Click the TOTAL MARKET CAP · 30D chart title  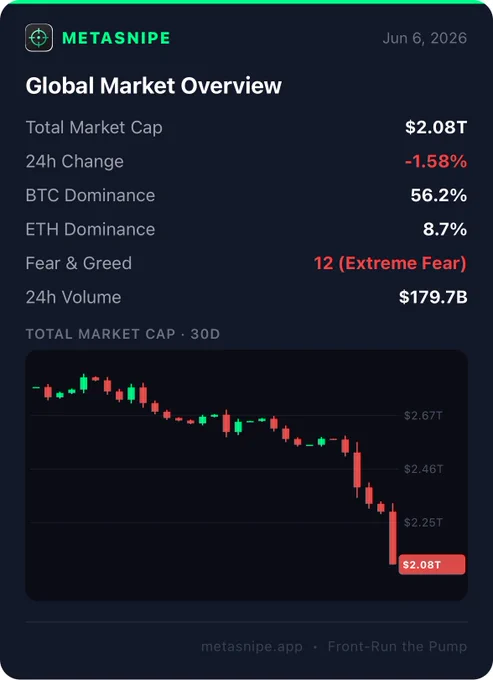[x=123, y=334]
